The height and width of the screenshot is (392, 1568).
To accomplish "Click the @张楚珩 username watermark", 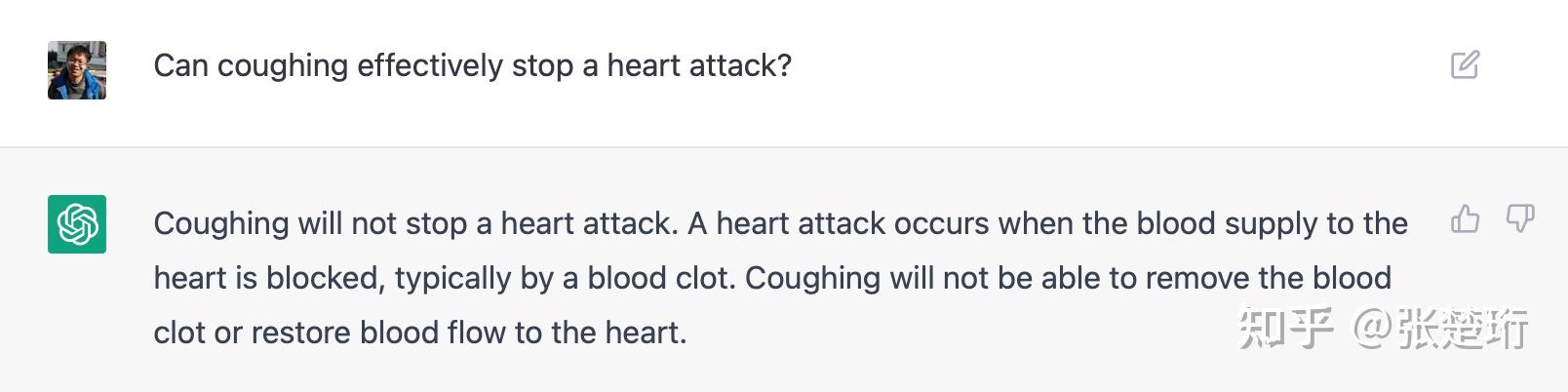I will tap(1441, 329).
